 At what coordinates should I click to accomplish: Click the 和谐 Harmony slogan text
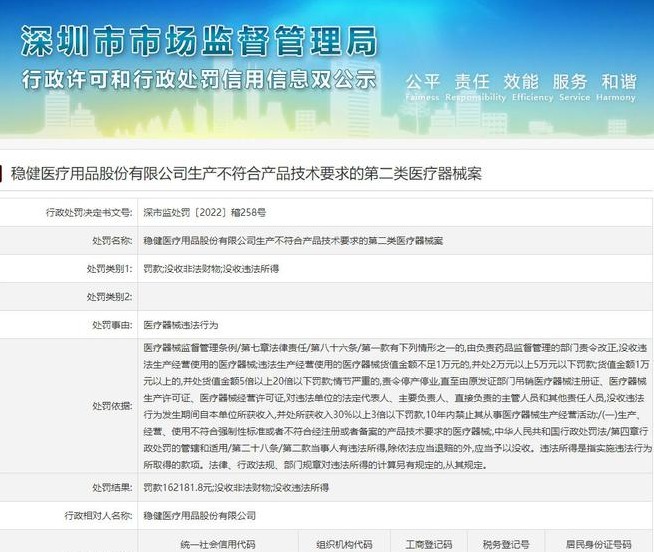[x=616, y=87]
